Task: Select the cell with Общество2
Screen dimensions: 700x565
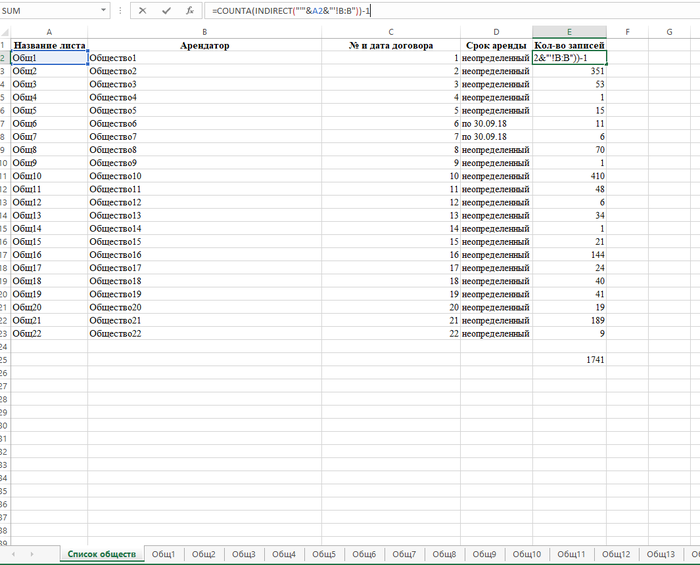Action: pos(204,71)
